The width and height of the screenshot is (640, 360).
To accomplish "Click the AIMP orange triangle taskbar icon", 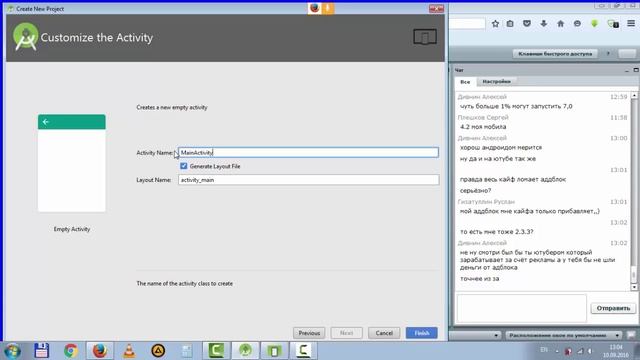I will (158, 351).
